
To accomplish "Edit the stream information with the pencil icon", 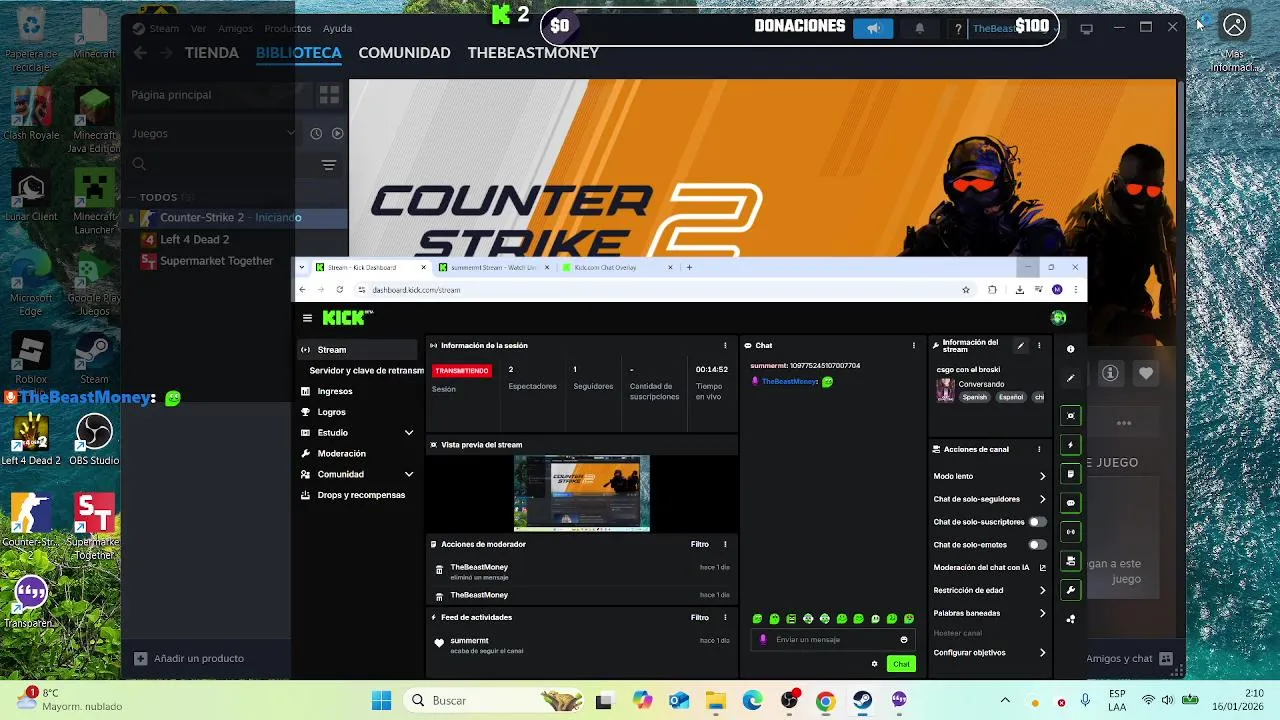I will click(1020, 346).
